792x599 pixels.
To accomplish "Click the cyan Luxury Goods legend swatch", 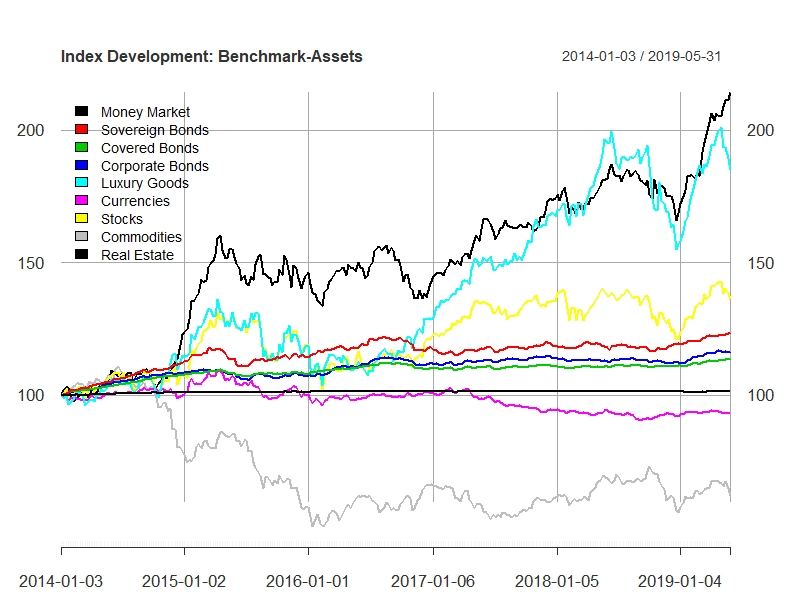I will pyautogui.click(x=81, y=183).
